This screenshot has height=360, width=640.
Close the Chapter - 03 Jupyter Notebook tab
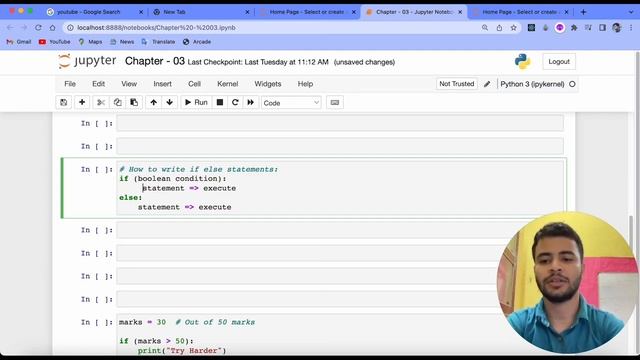460,12
